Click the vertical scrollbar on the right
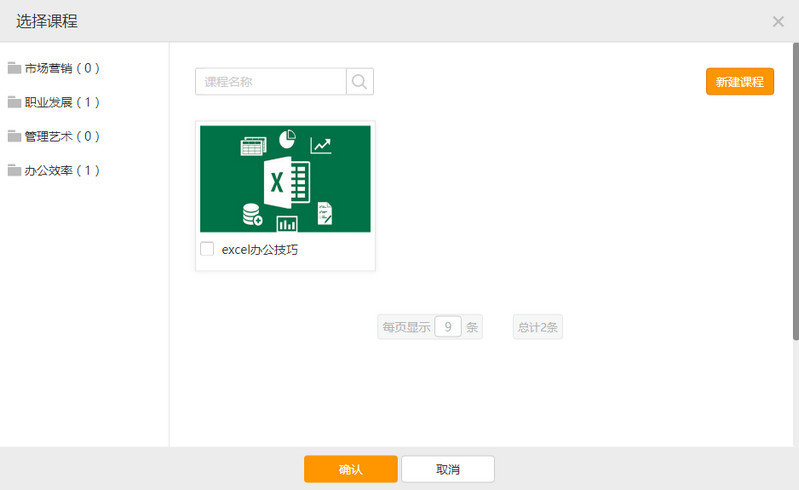Image resolution: width=799 pixels, height=490 pixels. 795,191
